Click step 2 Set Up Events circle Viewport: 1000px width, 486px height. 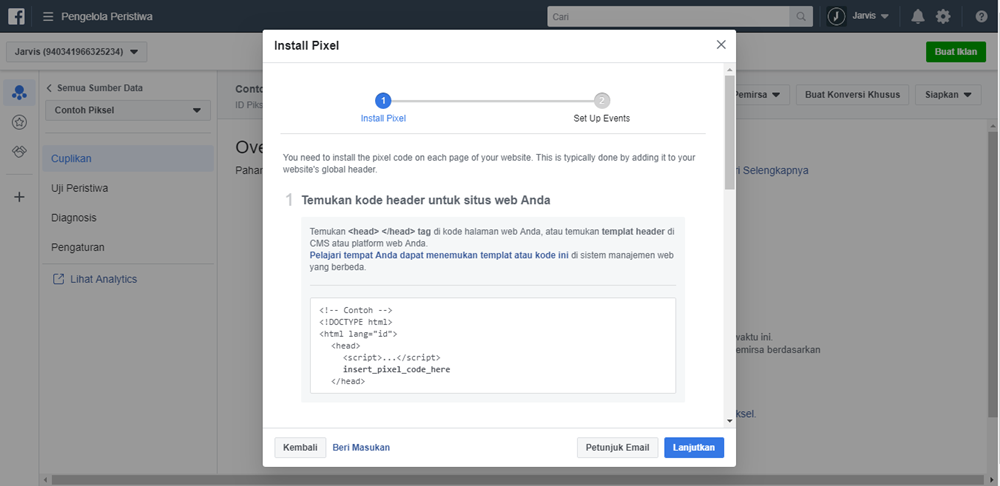(x=601, y=101)
